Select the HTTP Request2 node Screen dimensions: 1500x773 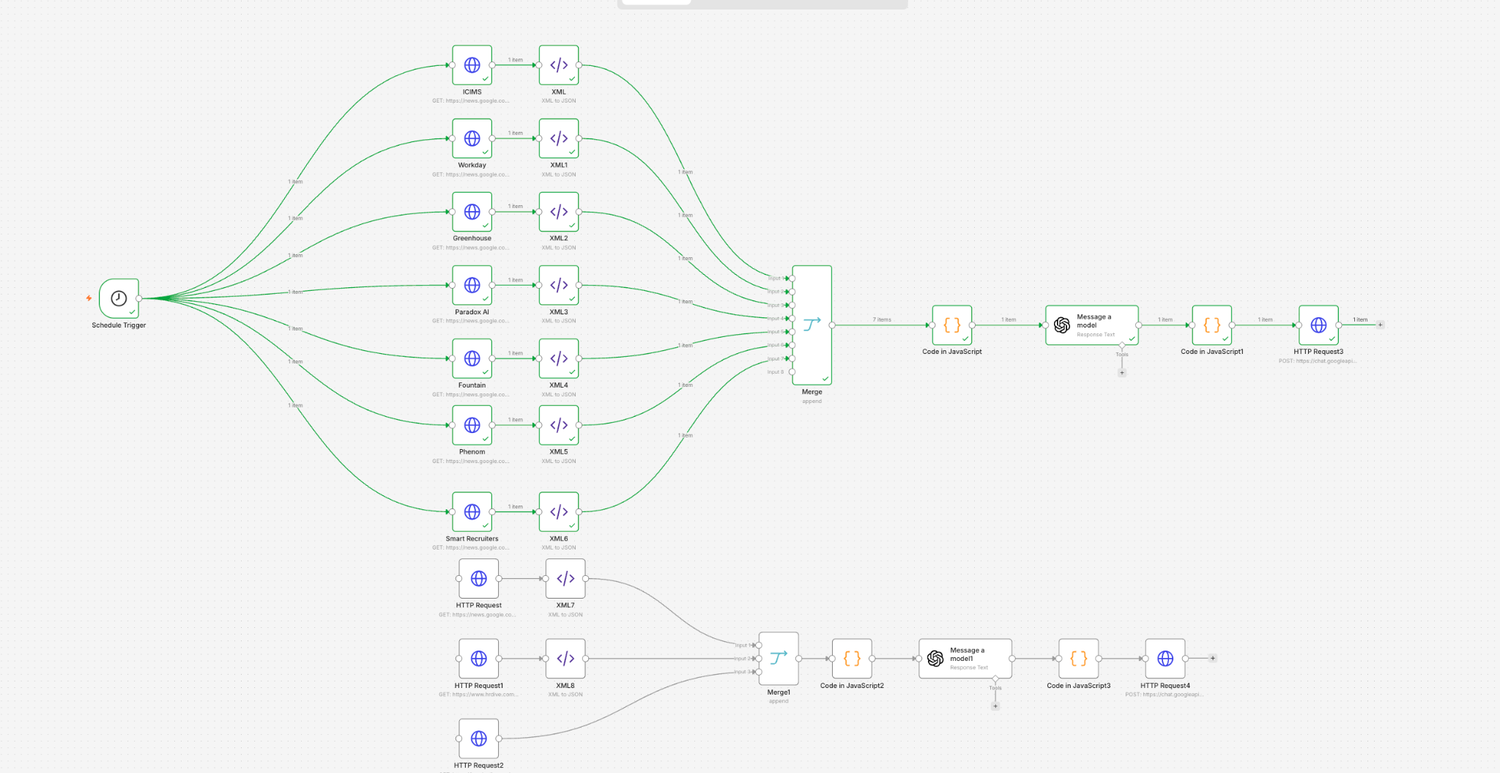pyautogui.click(x=479, y=738)
